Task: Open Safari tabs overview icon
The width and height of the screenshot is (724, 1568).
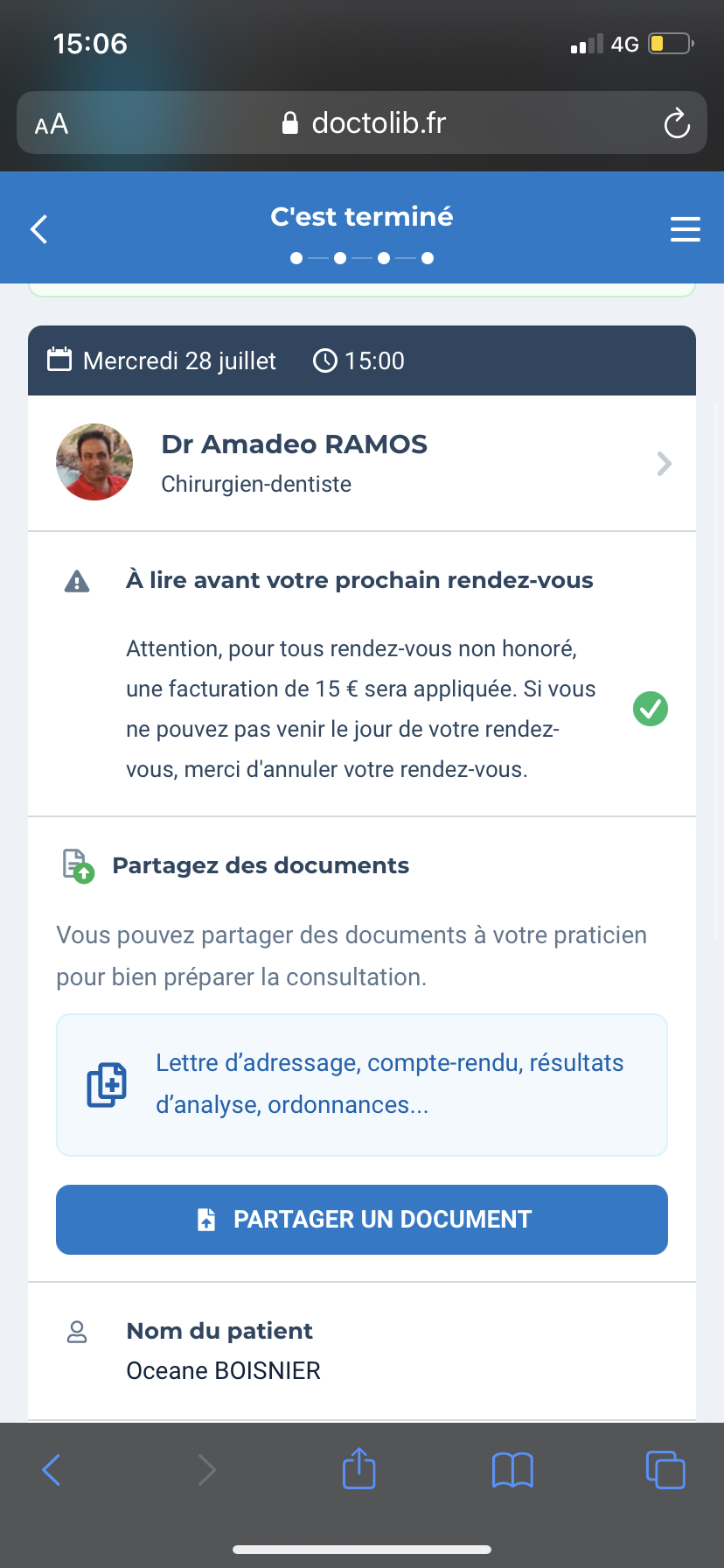Action: point(665,1469)
